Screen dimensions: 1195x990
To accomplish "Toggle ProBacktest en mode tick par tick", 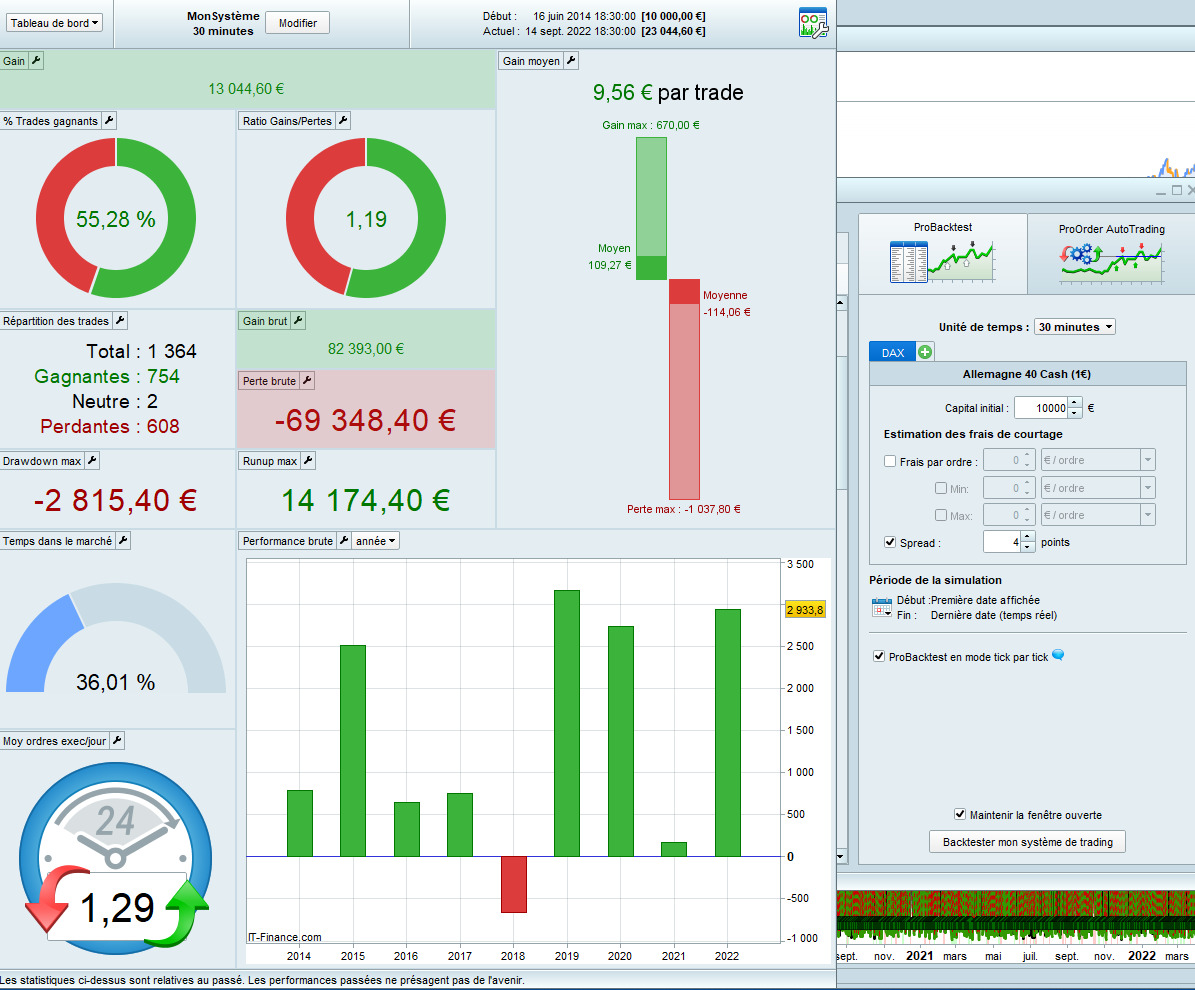I will click(x=879, y=656).
